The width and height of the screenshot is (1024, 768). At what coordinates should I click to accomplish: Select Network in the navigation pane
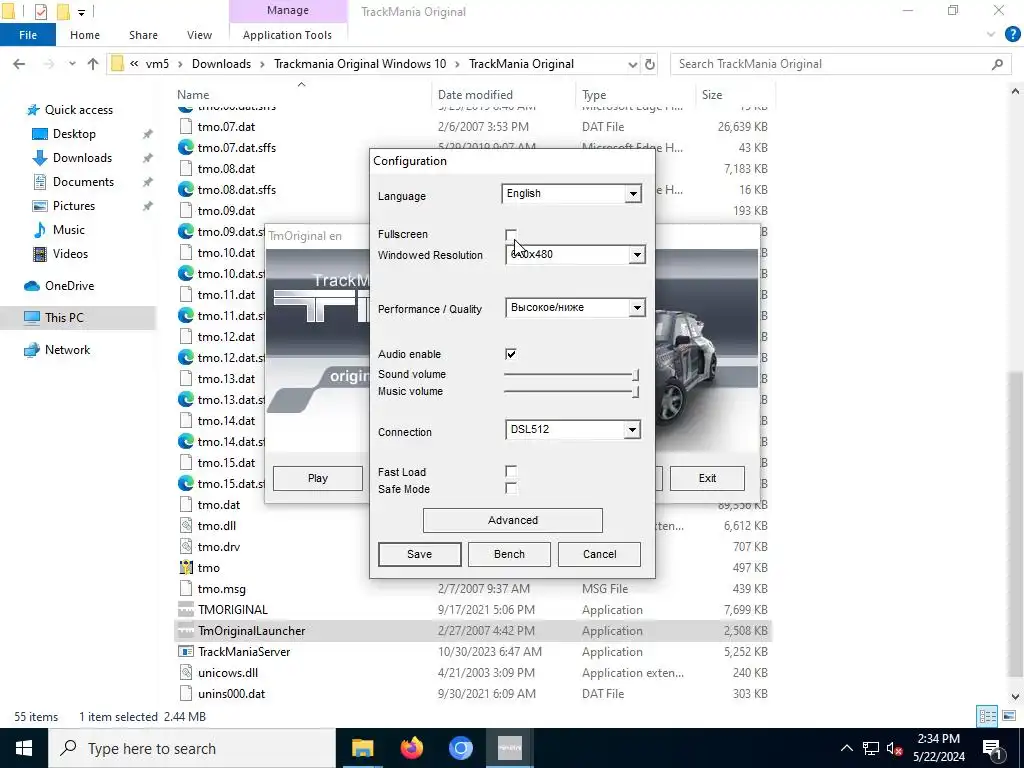(x=67, y=350)
